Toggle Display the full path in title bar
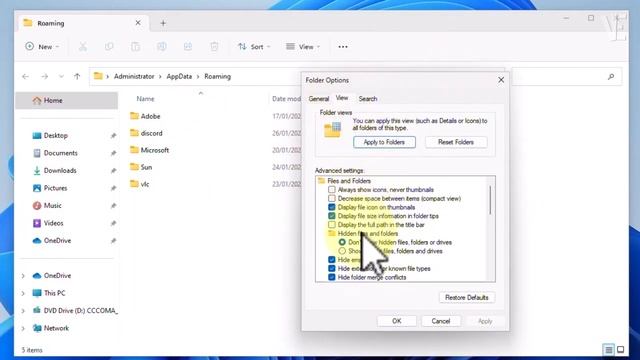Screen dimensions: 640x360 [x=332, y=225]
